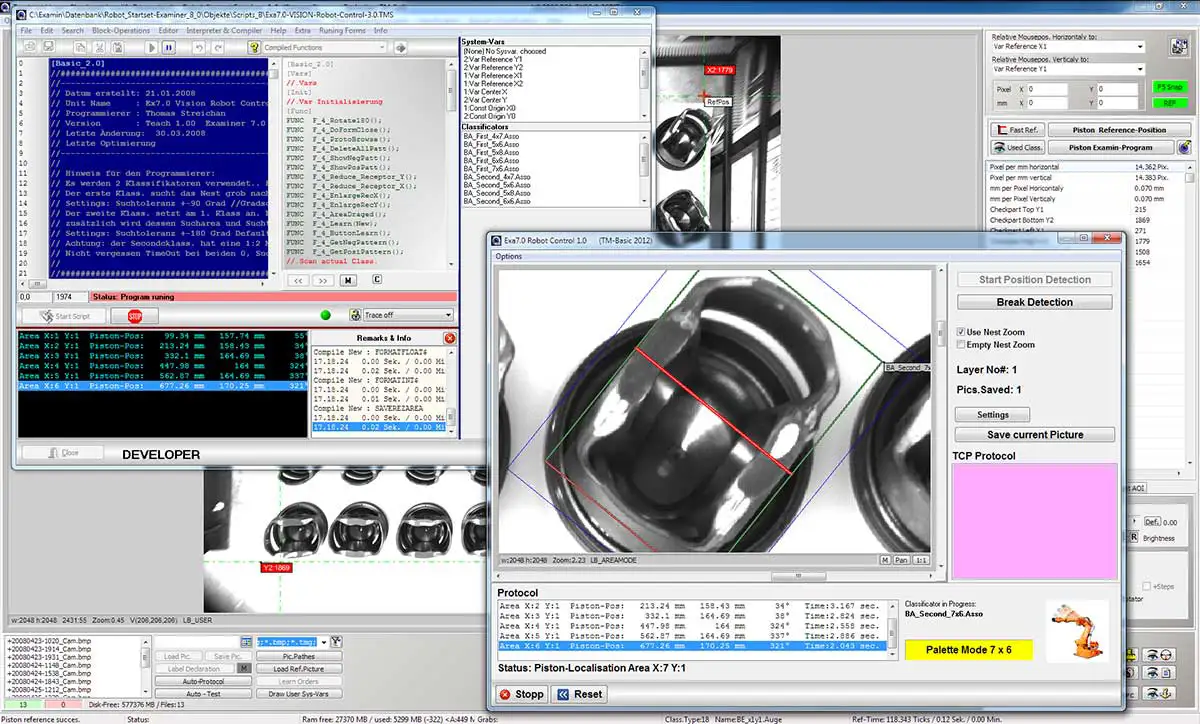Click the pink TCP Protocol area

coord(1034,521)
